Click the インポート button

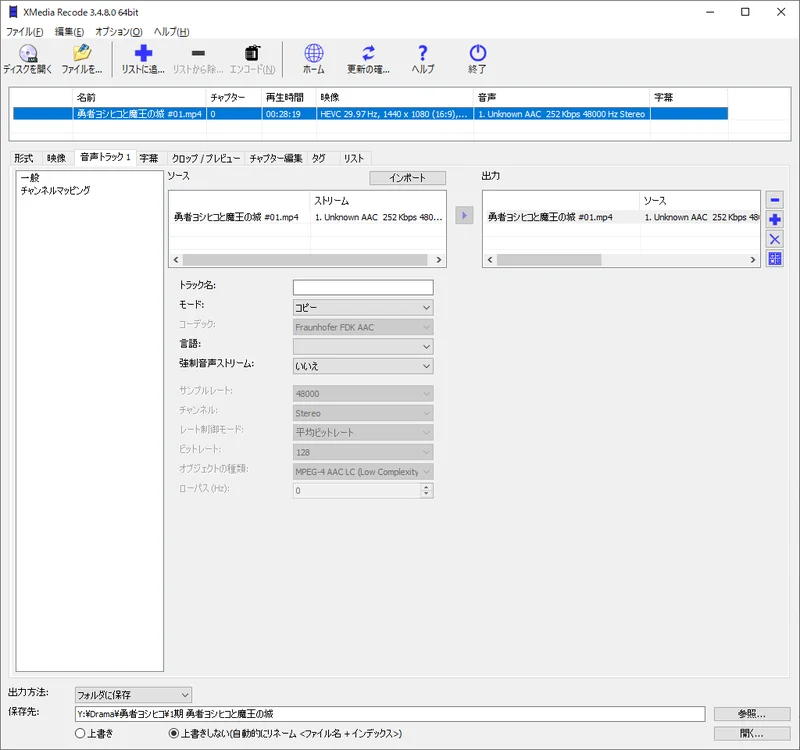[x=407, y=178]
